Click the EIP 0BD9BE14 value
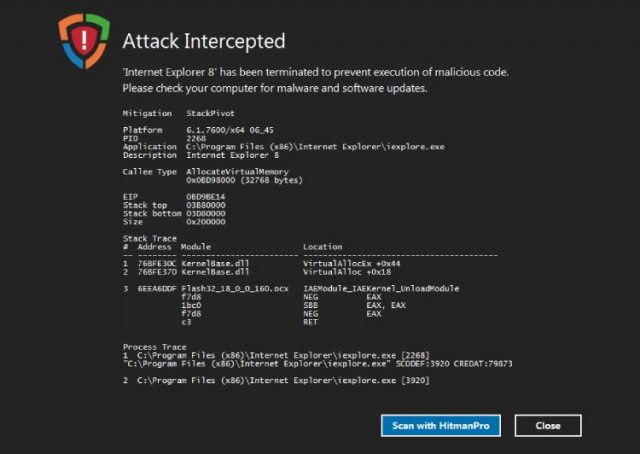This screenshot has height=454, width=640. [206, 197]
